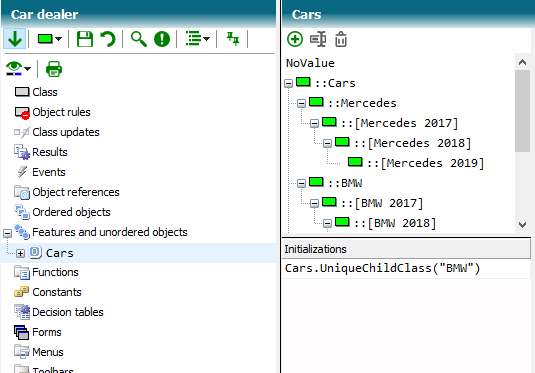The width and height of the screenshot is (535, 373).
Task: Select ::[BMW 2017] item
Action: tap(382, 203)
